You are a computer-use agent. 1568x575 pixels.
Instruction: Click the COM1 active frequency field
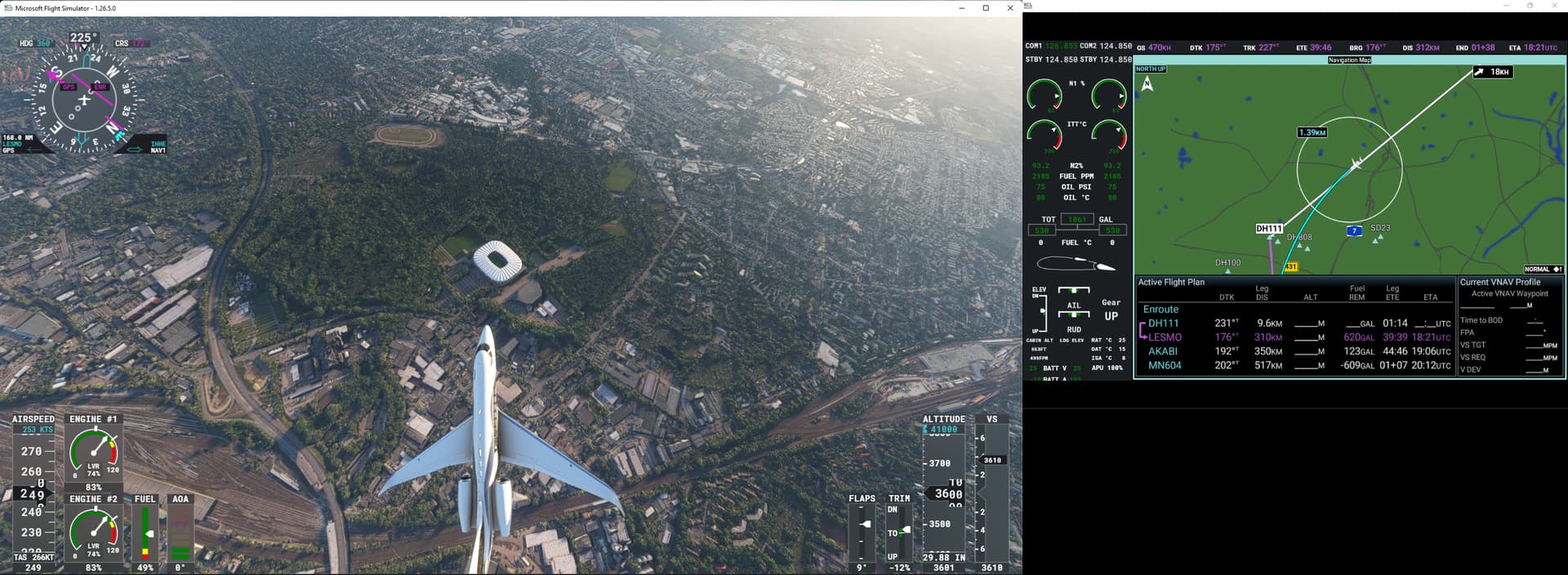tap(1061, 47)
